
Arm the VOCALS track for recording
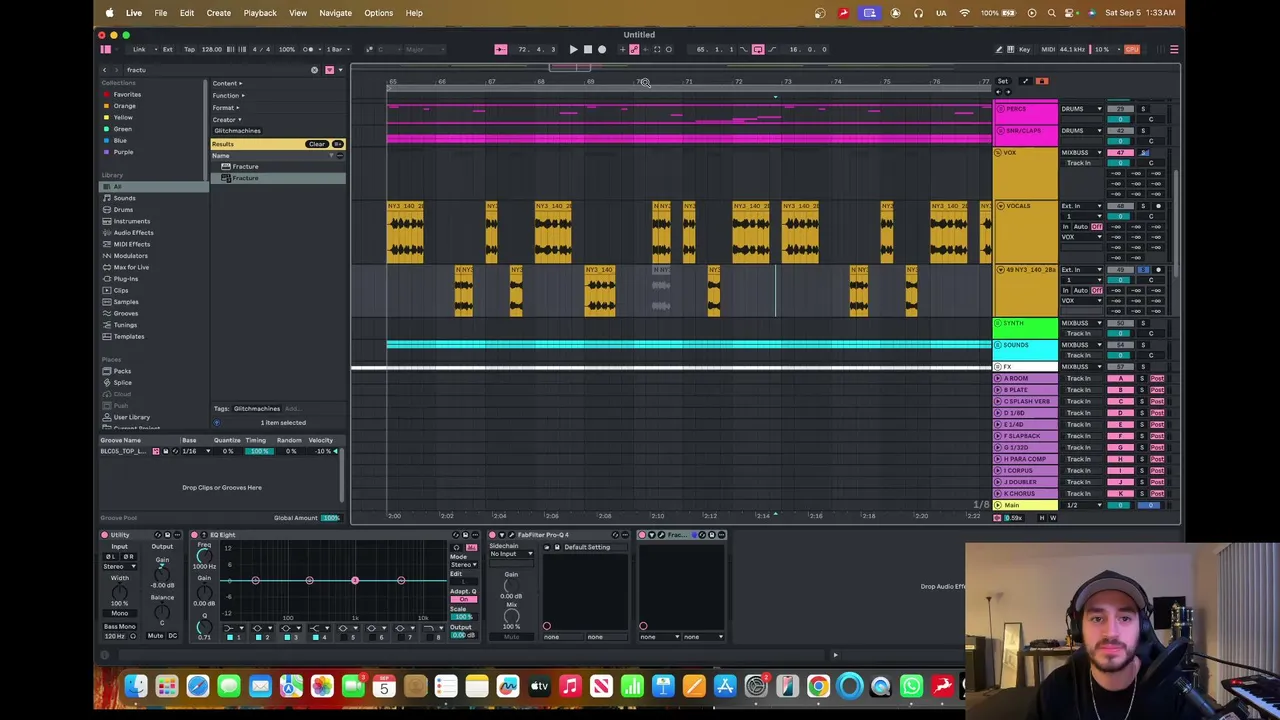[1158, 206]
